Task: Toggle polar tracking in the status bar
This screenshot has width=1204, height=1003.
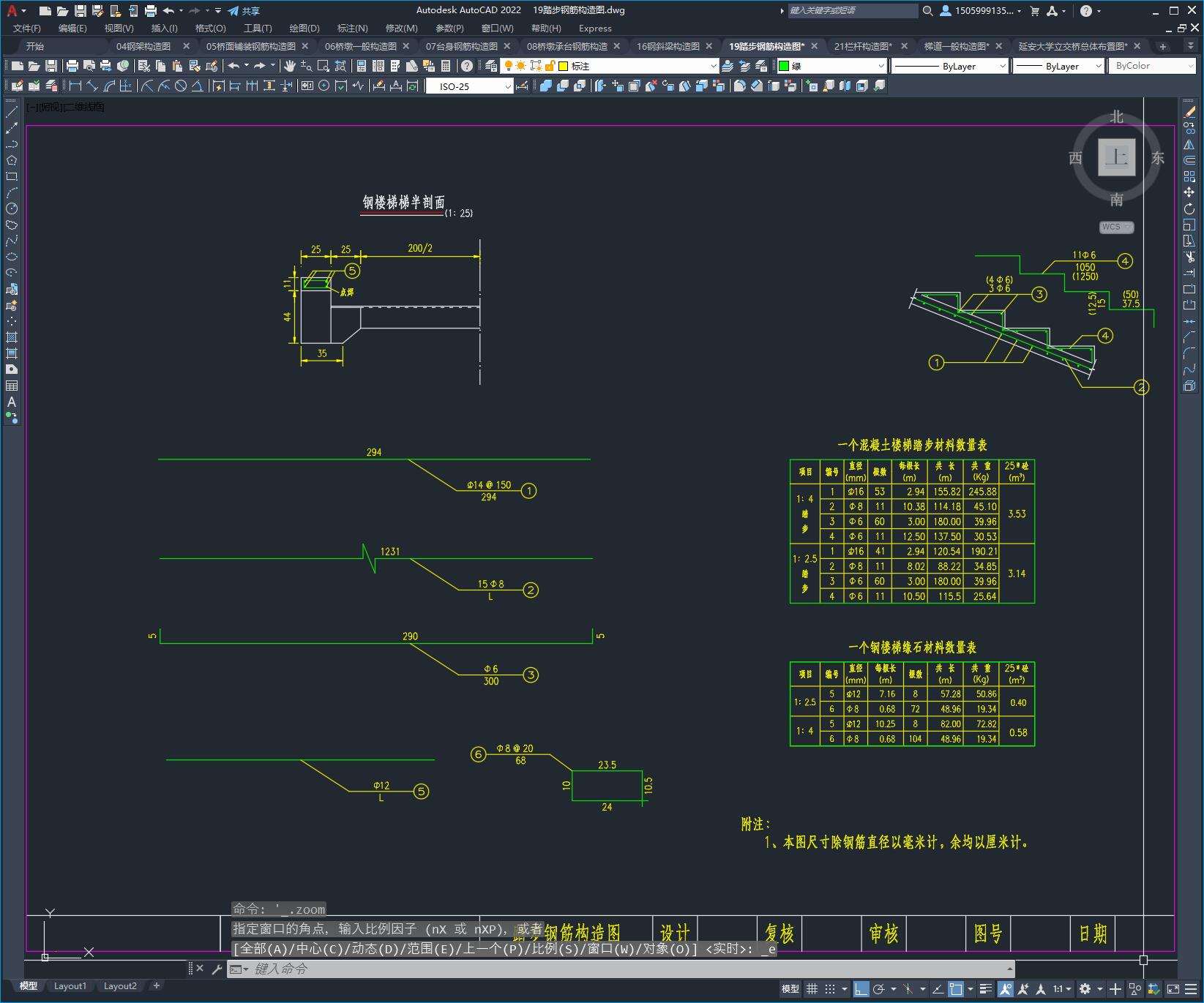Action: tap(879, 989)
